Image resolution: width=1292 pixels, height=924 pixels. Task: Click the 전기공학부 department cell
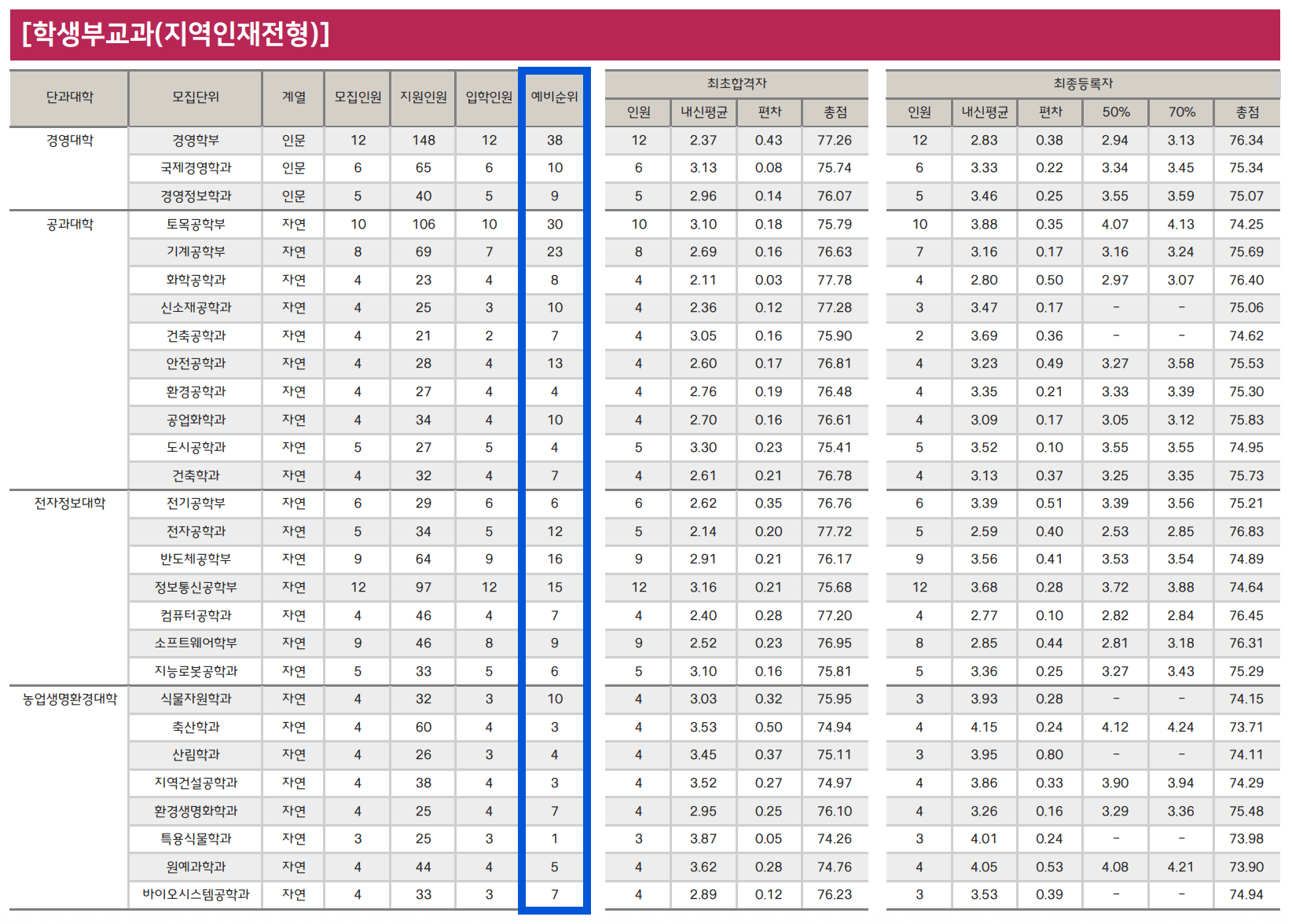196,504
